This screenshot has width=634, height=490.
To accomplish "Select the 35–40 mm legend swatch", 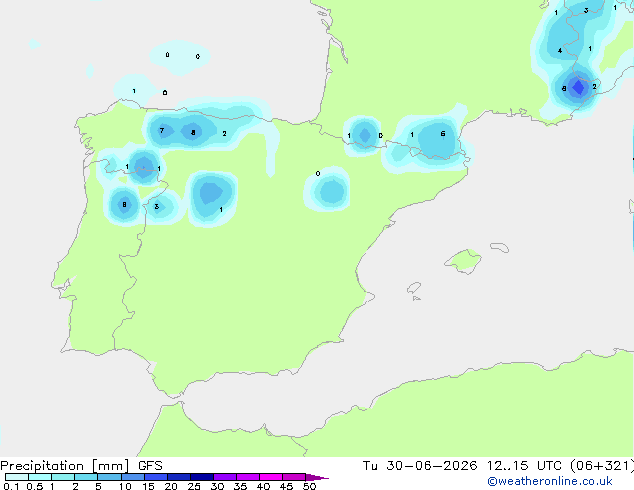I will 247,477.
